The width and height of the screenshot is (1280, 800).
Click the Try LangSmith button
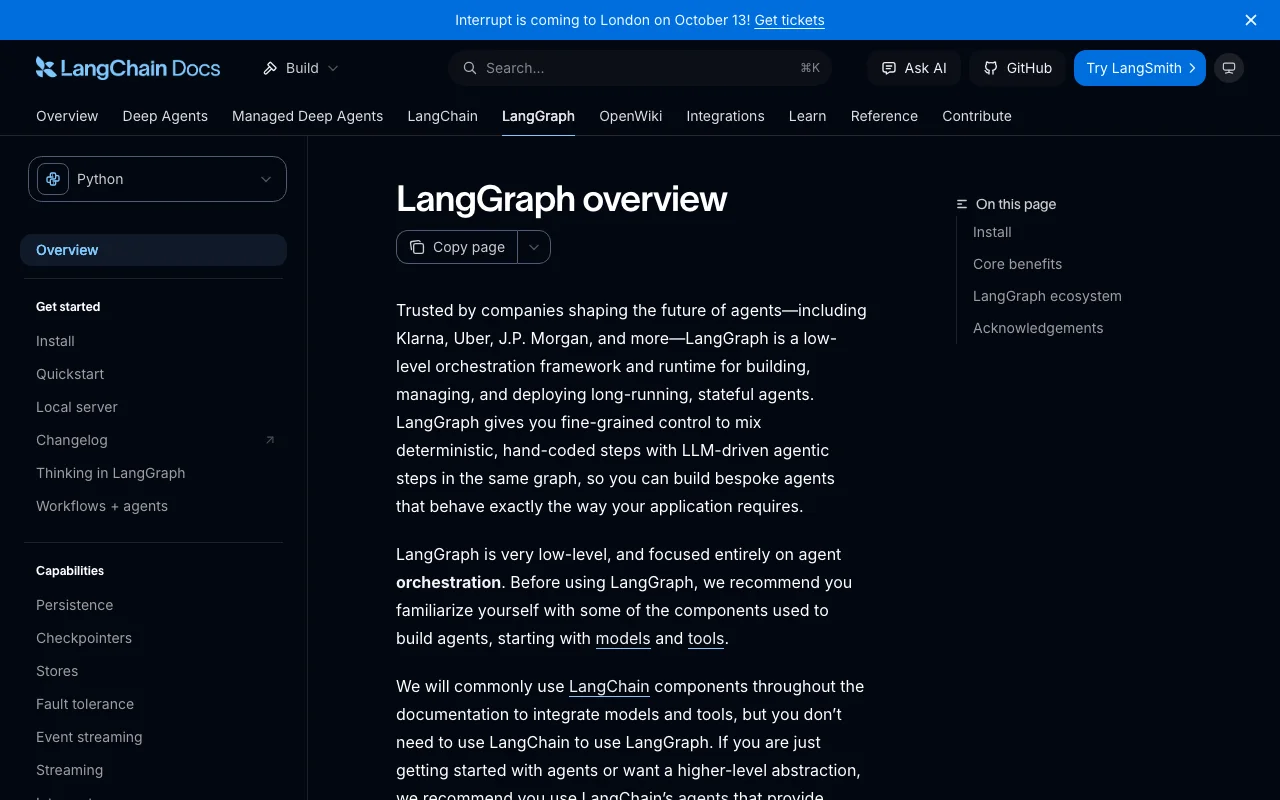(1140, 68)
